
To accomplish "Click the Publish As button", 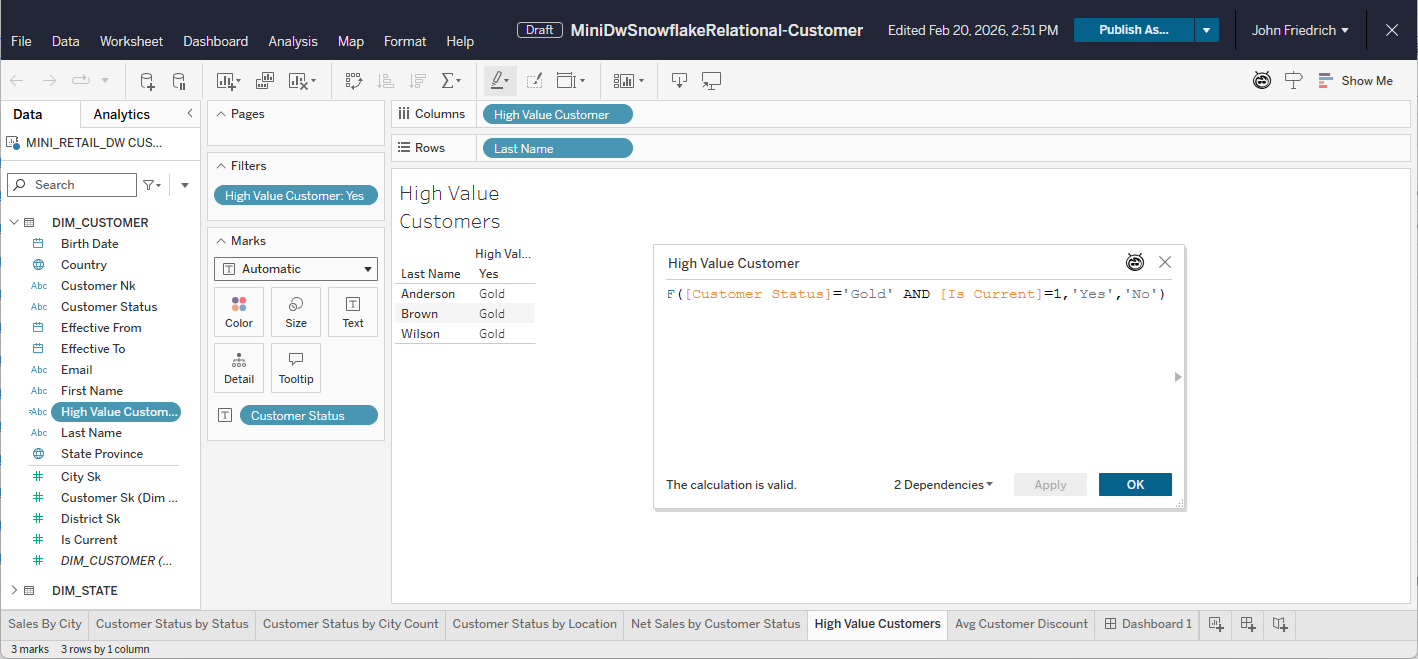I will [1133, 30].
